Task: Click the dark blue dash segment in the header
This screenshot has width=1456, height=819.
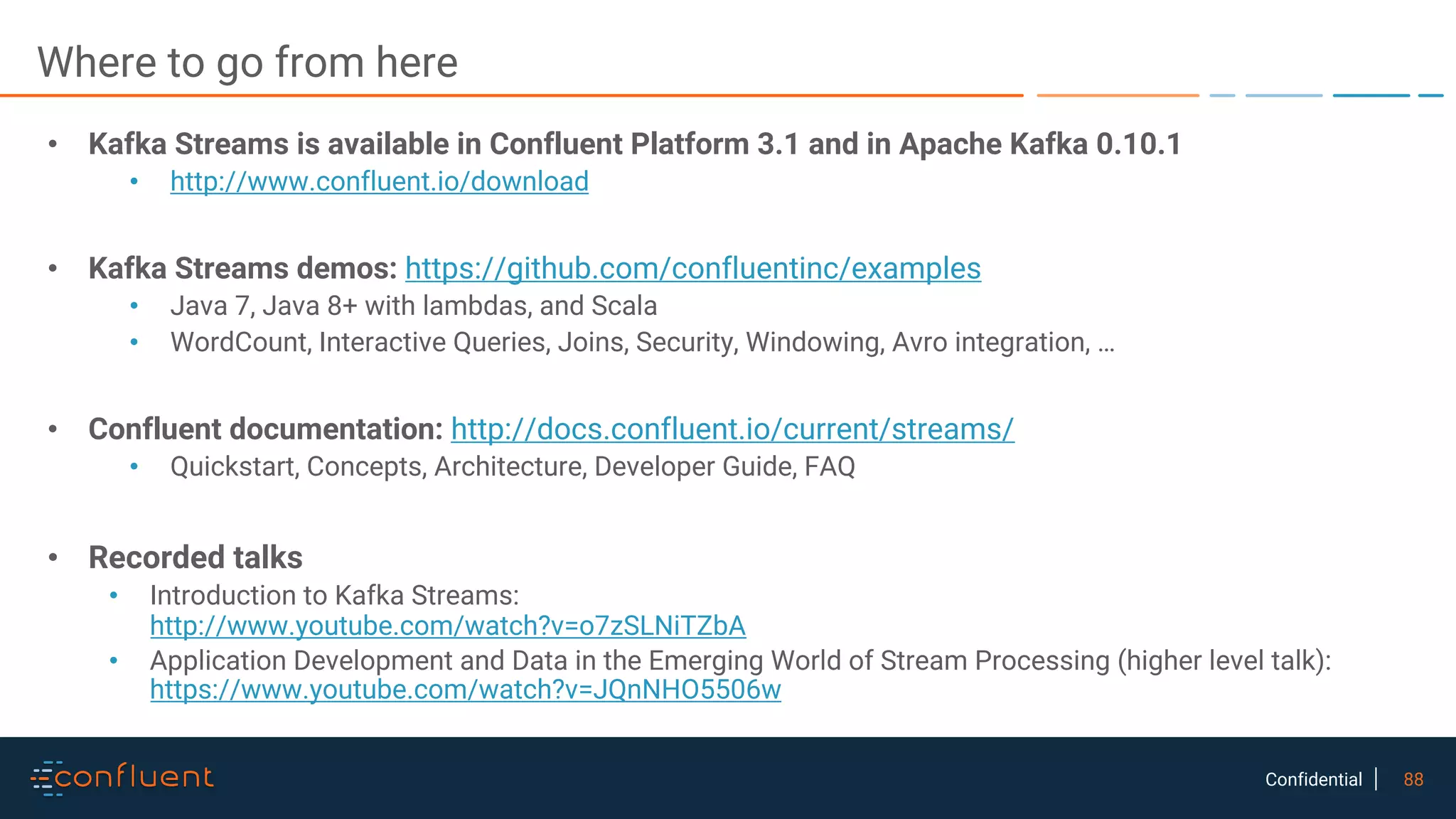Action: pyautogui.click(x=1371, y=95)
